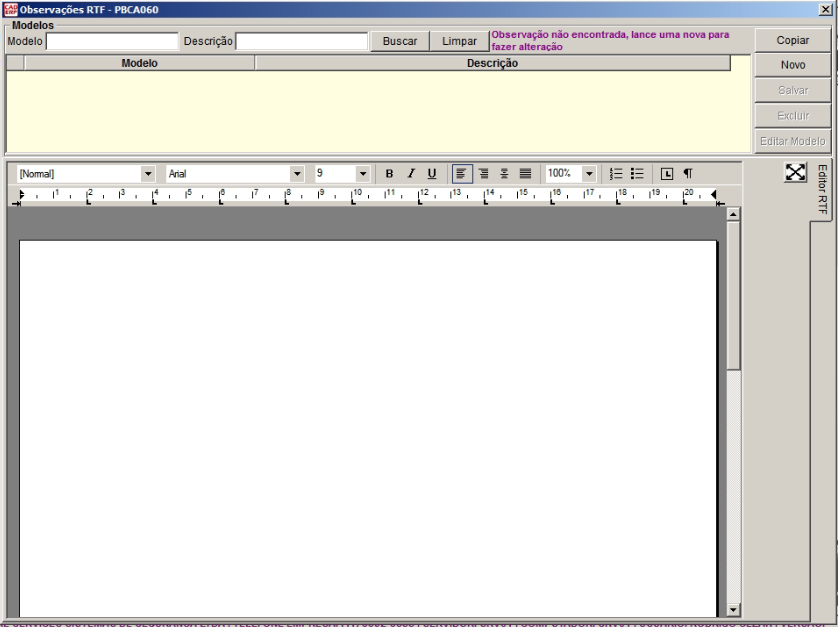838x627 pixels.
Task: Open the Arial font dropdown
Action: [297, 174]
